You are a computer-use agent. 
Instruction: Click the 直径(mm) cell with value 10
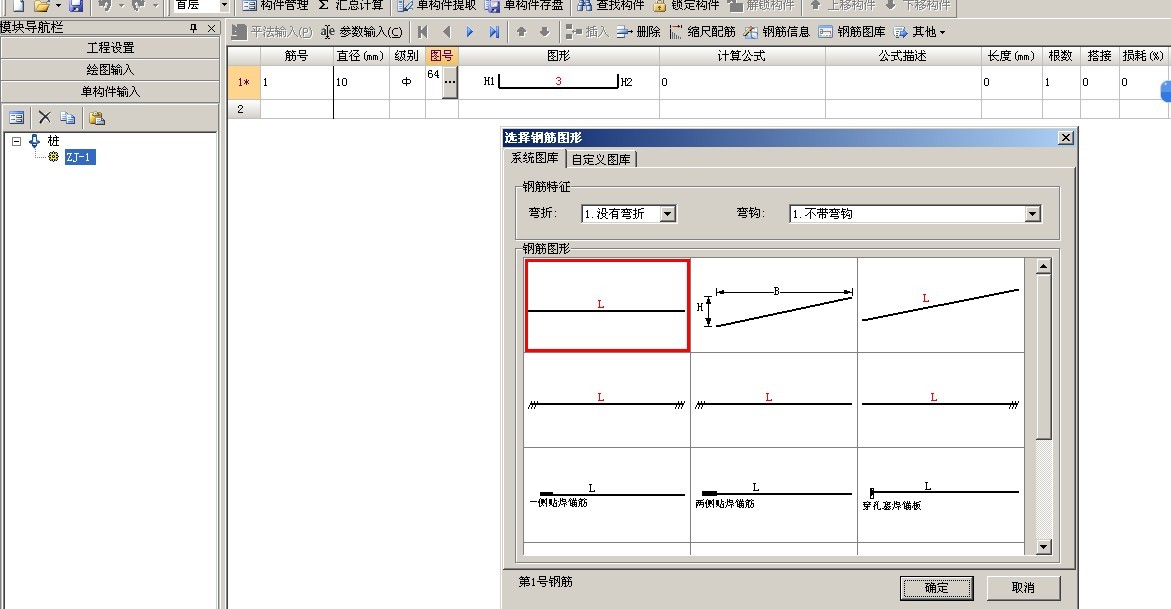pos(361,82)
